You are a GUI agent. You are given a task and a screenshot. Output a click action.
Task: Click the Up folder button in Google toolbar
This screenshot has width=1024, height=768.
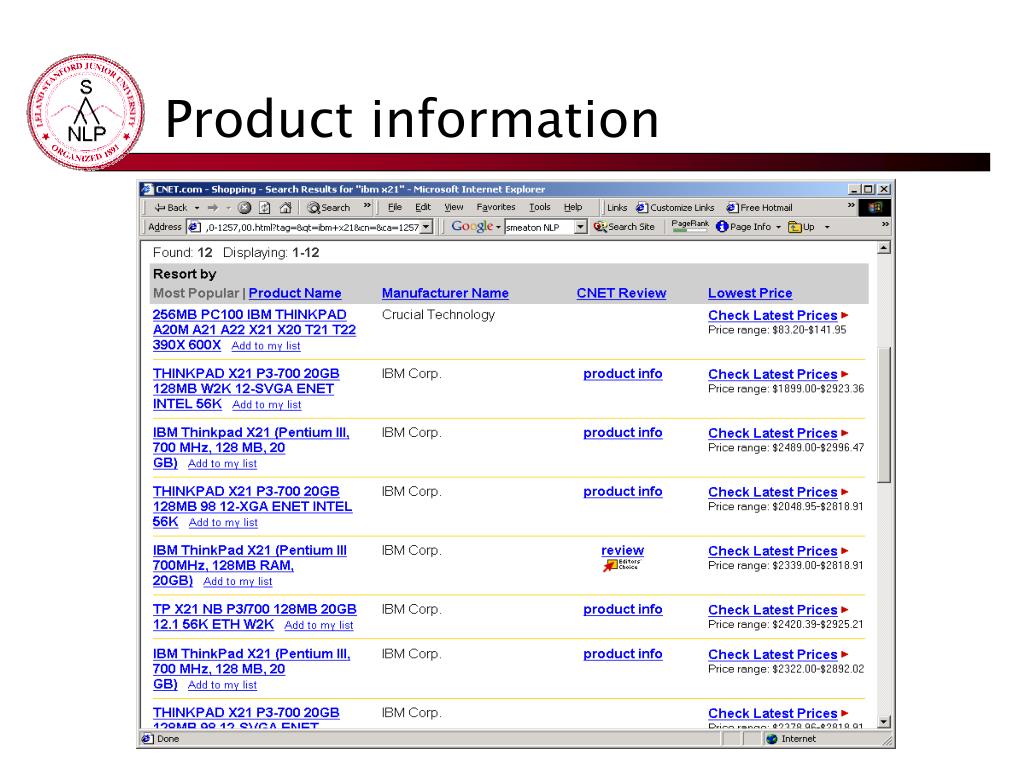(803, 227)
